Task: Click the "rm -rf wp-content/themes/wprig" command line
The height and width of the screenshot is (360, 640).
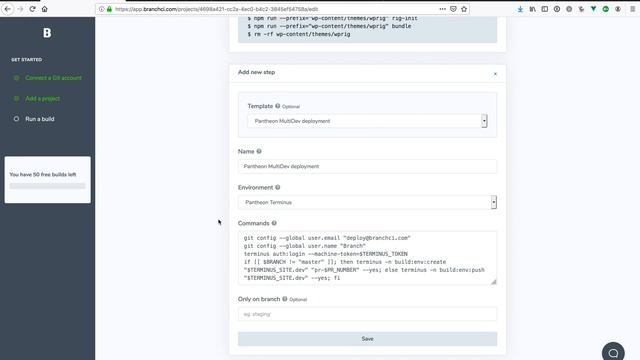Action: click(x=299, y=34)
